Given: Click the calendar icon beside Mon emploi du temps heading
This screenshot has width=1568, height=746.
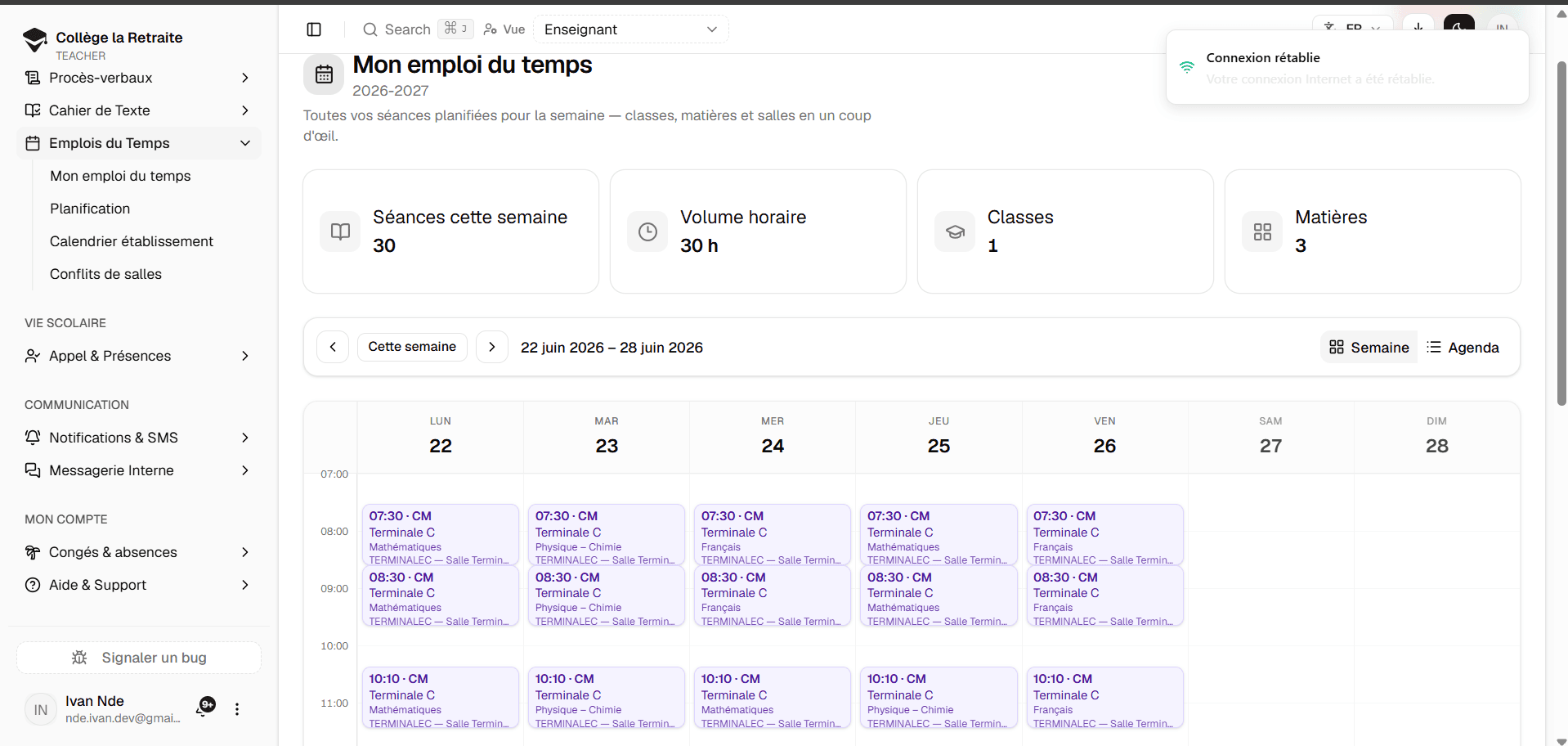Looking at the screenshot, I should point(324,74).
